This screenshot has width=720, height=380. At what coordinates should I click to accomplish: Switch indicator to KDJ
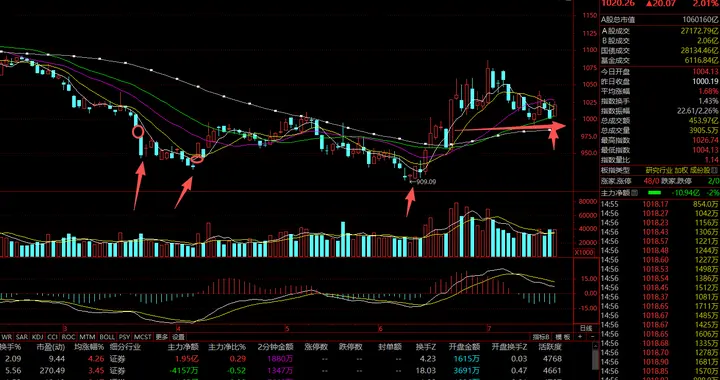tap(37, 336)
